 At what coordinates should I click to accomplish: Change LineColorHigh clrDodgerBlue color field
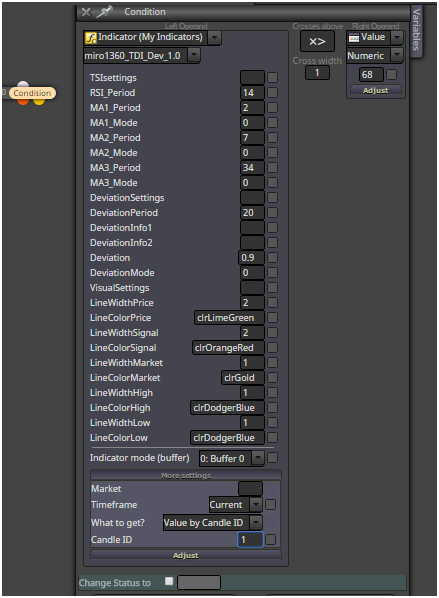tap(227, 407)
